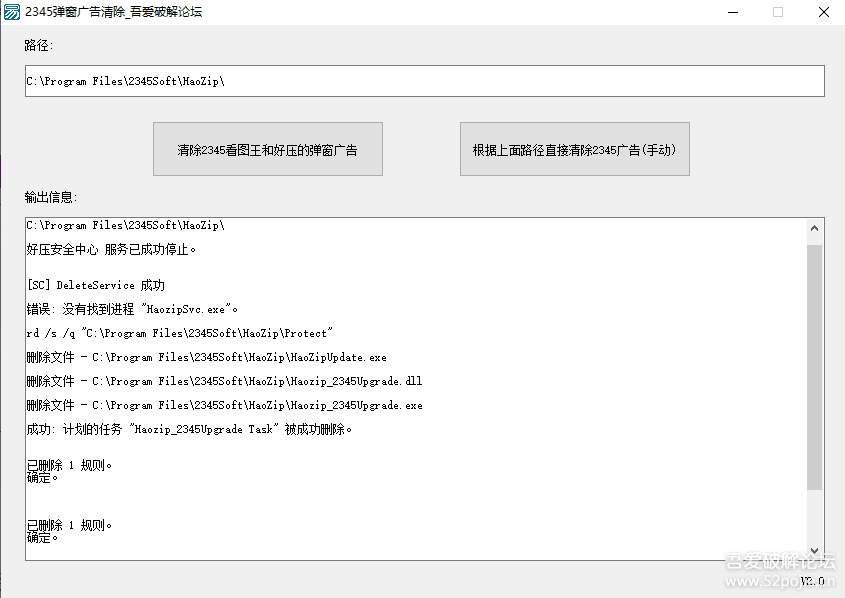Click the 路径: label
The width and height of the screenshot is (845, 598).
coord(39,46)
